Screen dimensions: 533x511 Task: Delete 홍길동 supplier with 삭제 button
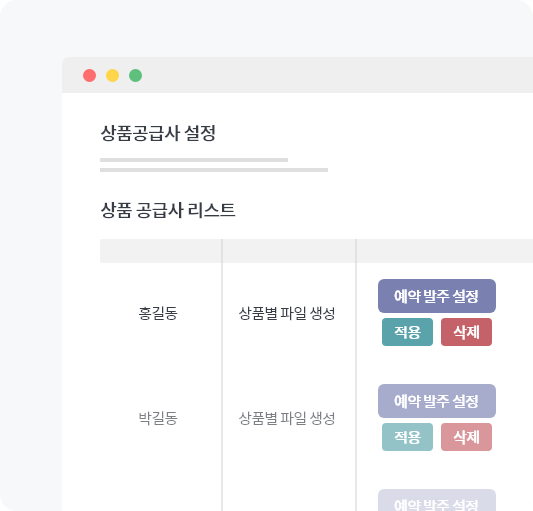(x=466, y=332)
